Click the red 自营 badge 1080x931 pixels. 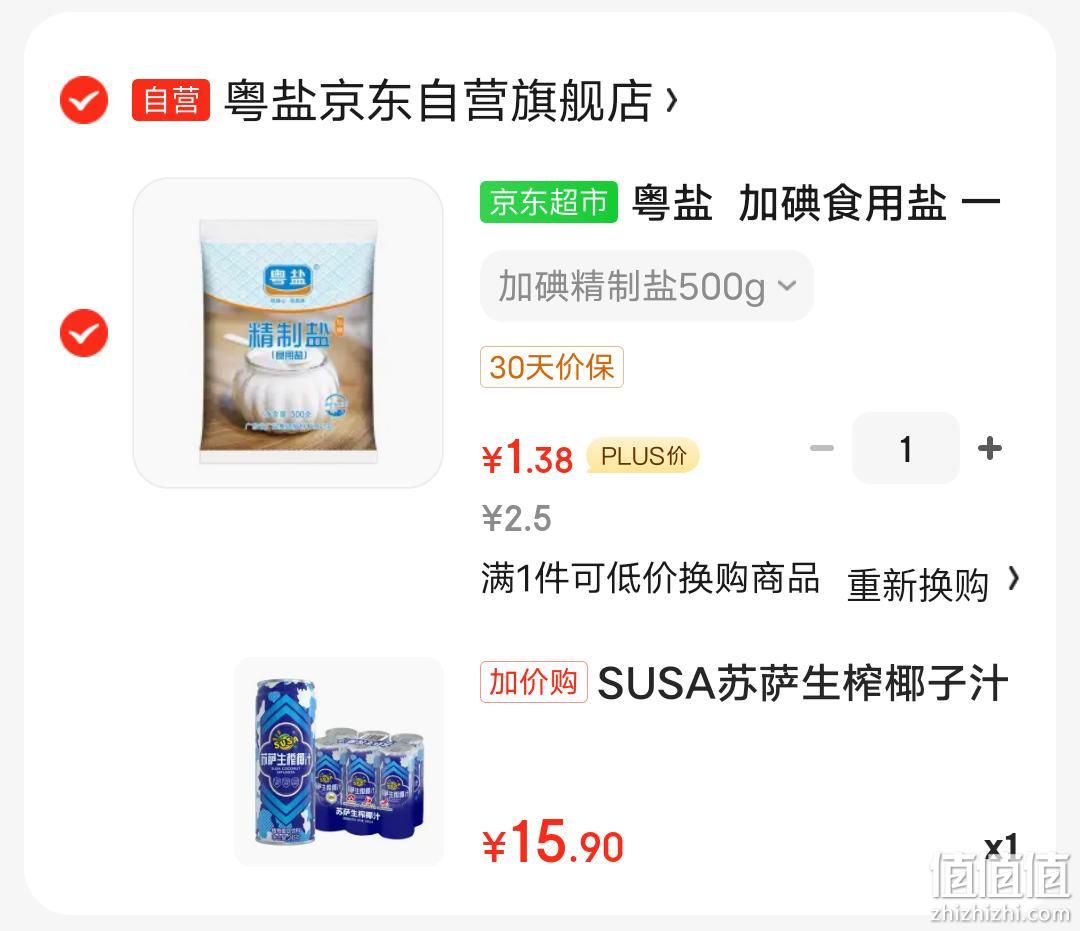point(171,100)
